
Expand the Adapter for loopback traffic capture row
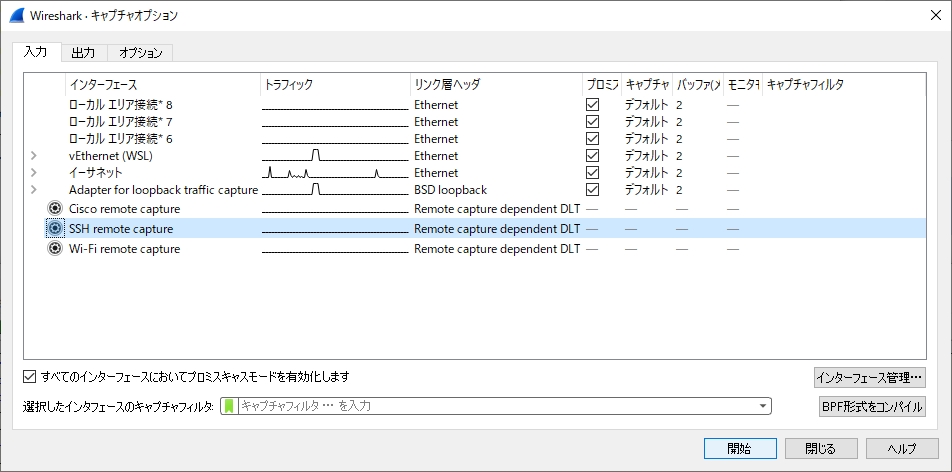(x=34, y=190)
